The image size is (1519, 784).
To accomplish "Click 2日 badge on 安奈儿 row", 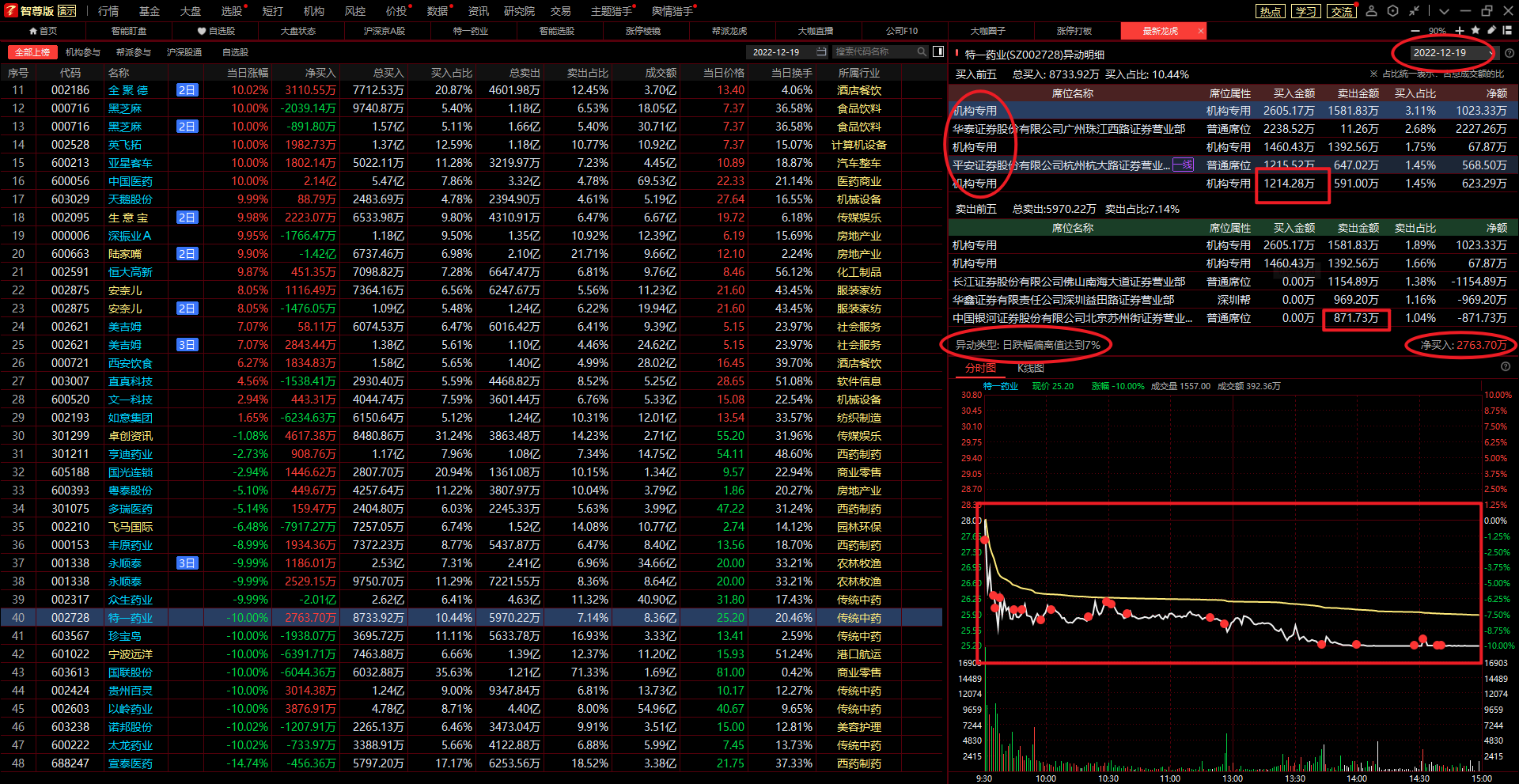I will click(x=188, y=309).
